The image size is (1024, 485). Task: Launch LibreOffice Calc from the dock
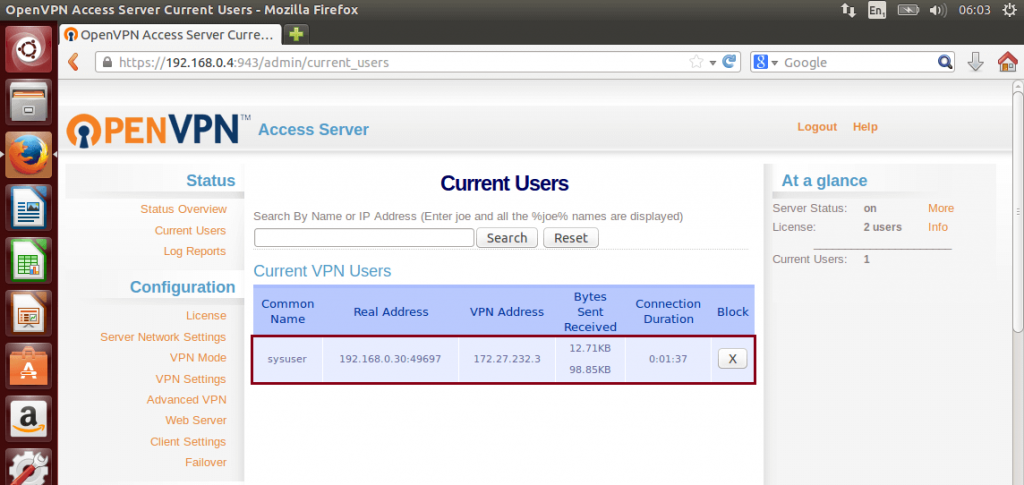tap(29, 260)
